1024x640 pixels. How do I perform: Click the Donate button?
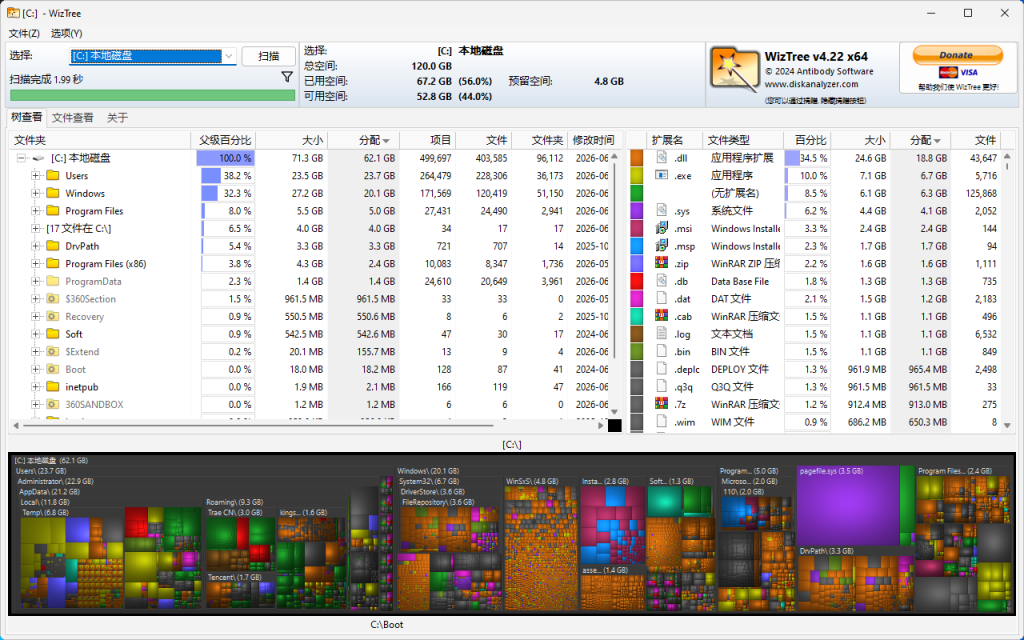[x=957, y=55]
